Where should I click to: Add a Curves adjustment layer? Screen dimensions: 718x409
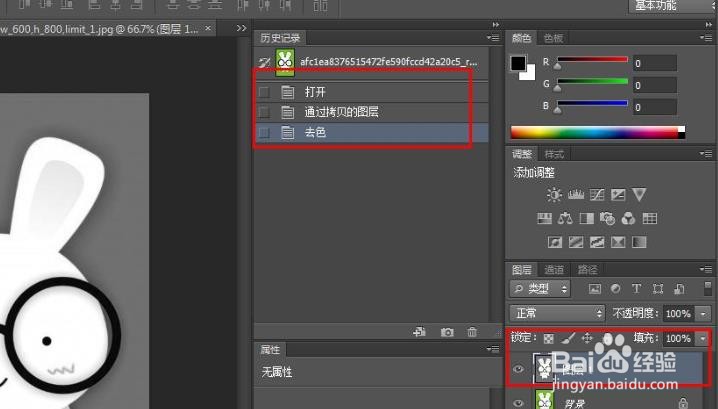click(x=597, y=195)
